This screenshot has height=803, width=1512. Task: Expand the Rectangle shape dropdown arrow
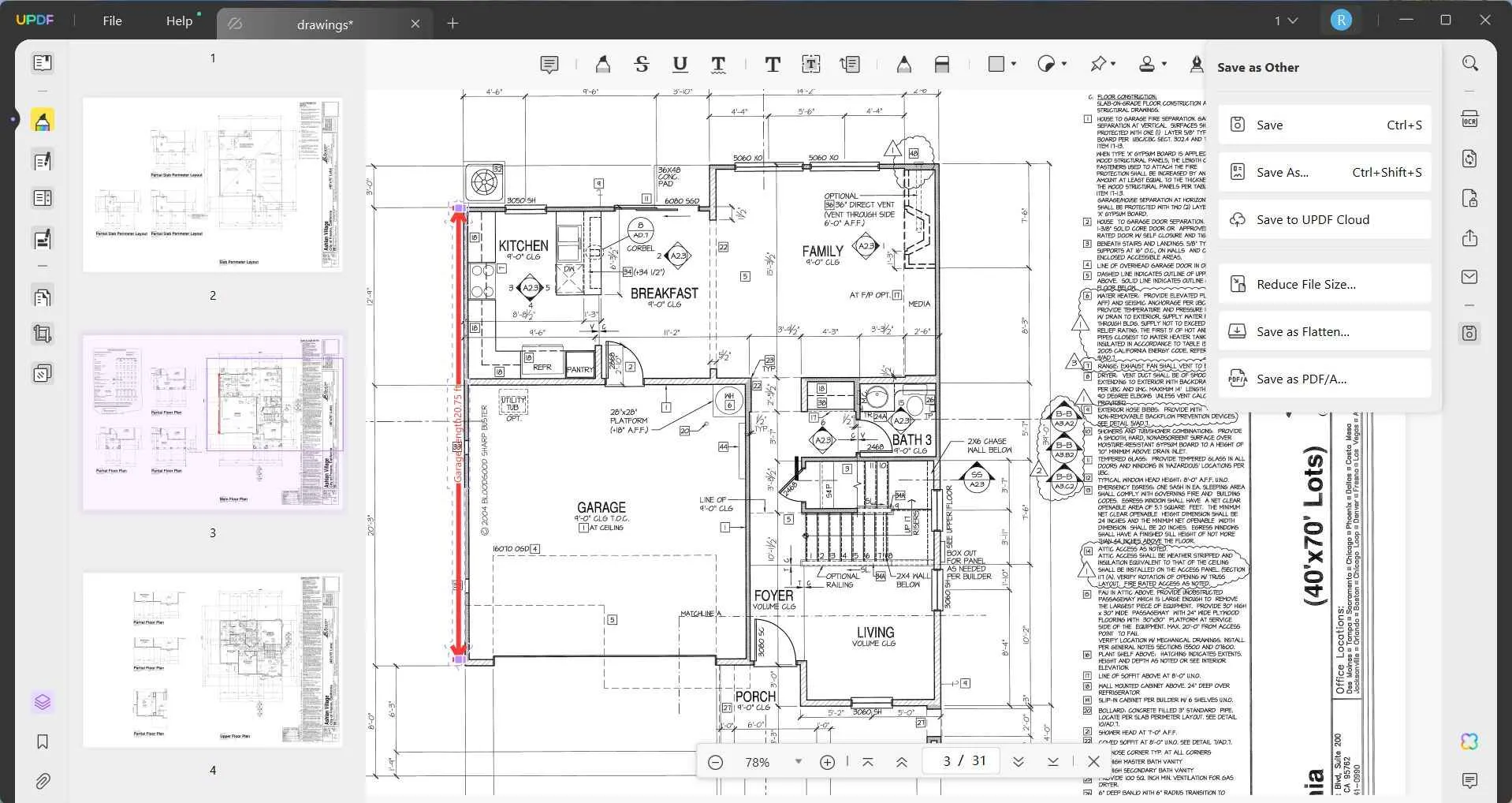tap(1014, 65)
